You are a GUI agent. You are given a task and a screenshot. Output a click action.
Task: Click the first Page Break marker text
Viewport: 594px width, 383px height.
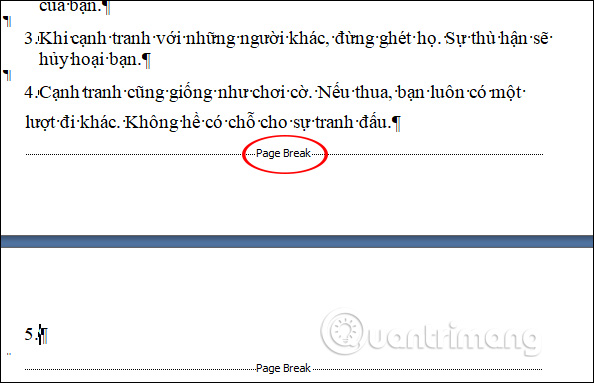283,153
